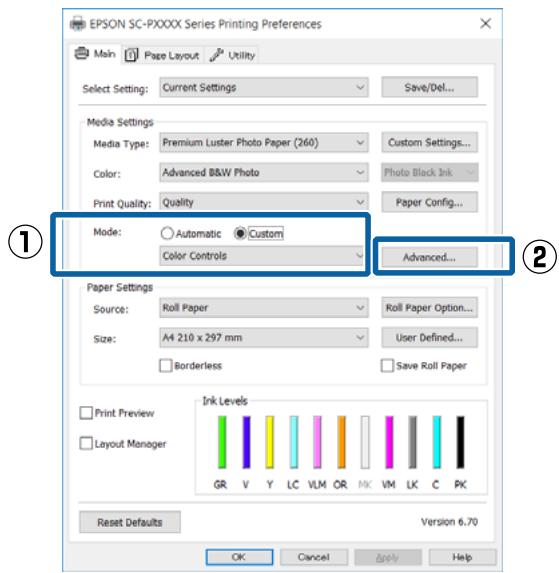The image size is (559, 573).
Task: Confirm with the OK button
Action: pos(239,557)
